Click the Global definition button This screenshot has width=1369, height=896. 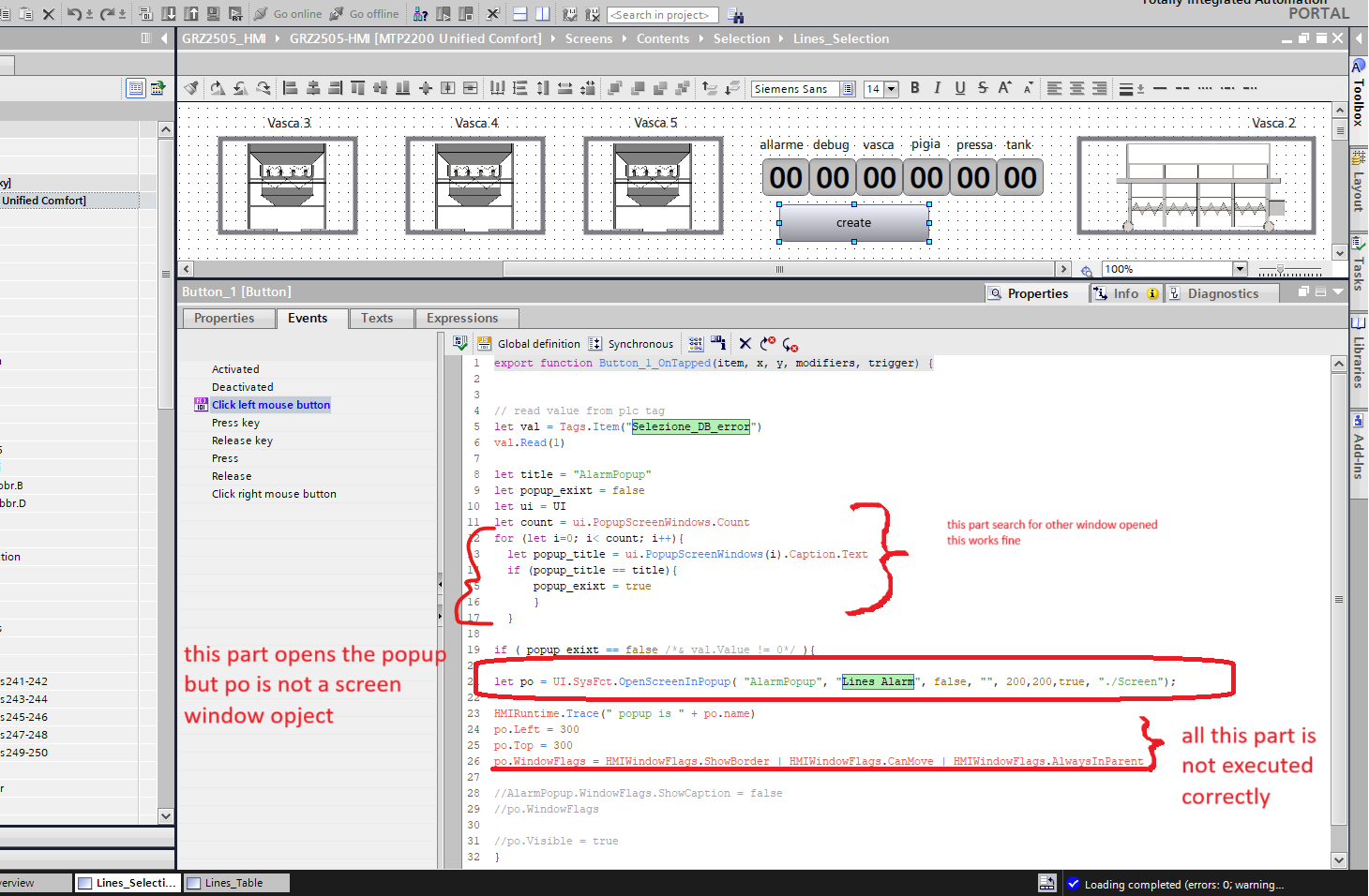(529, 344)
